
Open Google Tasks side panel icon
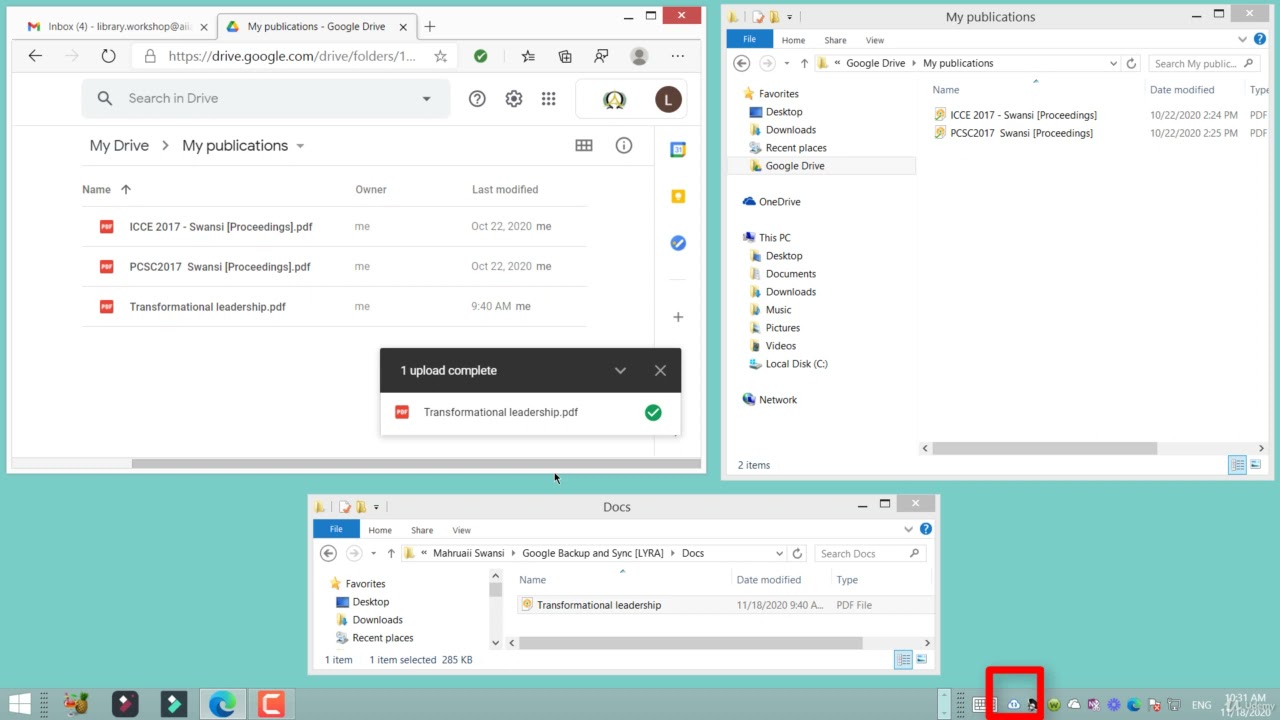pos(678,243)
